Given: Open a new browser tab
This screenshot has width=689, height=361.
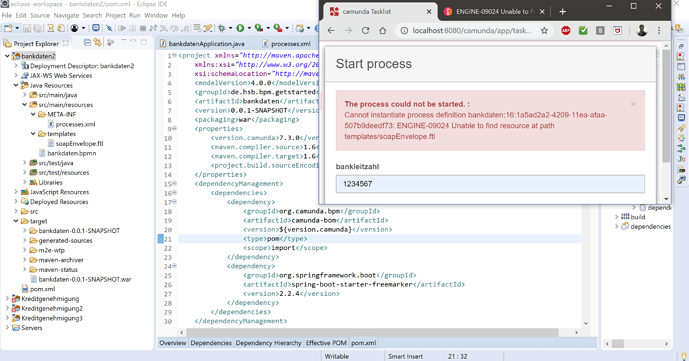Looking at the screenshot, I should pyautogui.click(x=562, y=12).
